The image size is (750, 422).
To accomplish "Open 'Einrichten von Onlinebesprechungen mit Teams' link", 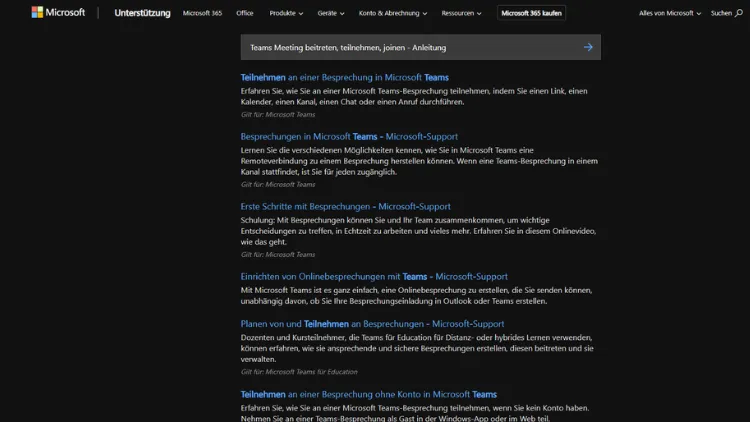I will point(374,276).
